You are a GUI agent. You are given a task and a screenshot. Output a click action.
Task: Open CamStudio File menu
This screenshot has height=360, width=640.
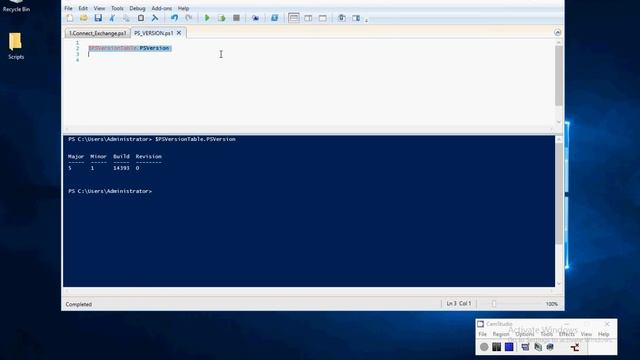coord(482,334)
